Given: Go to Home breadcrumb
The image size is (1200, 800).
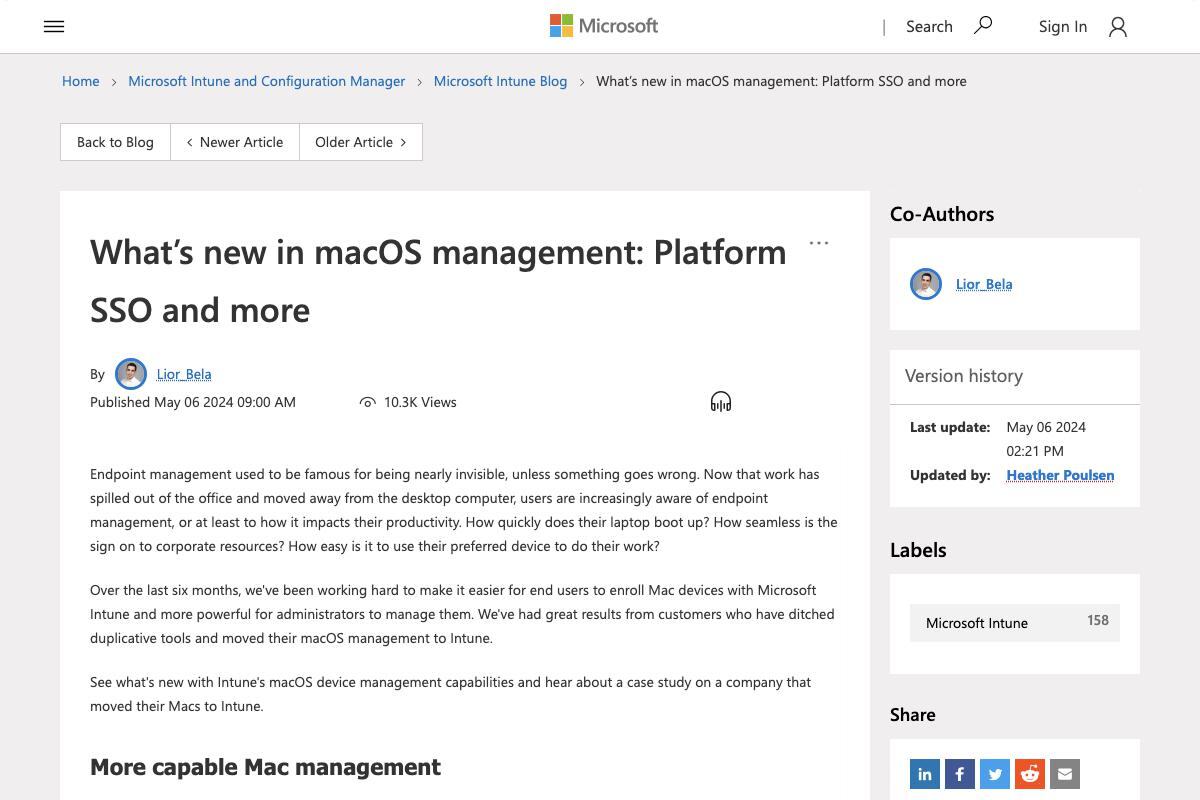Looking at the screenshot, I should 81,81.
